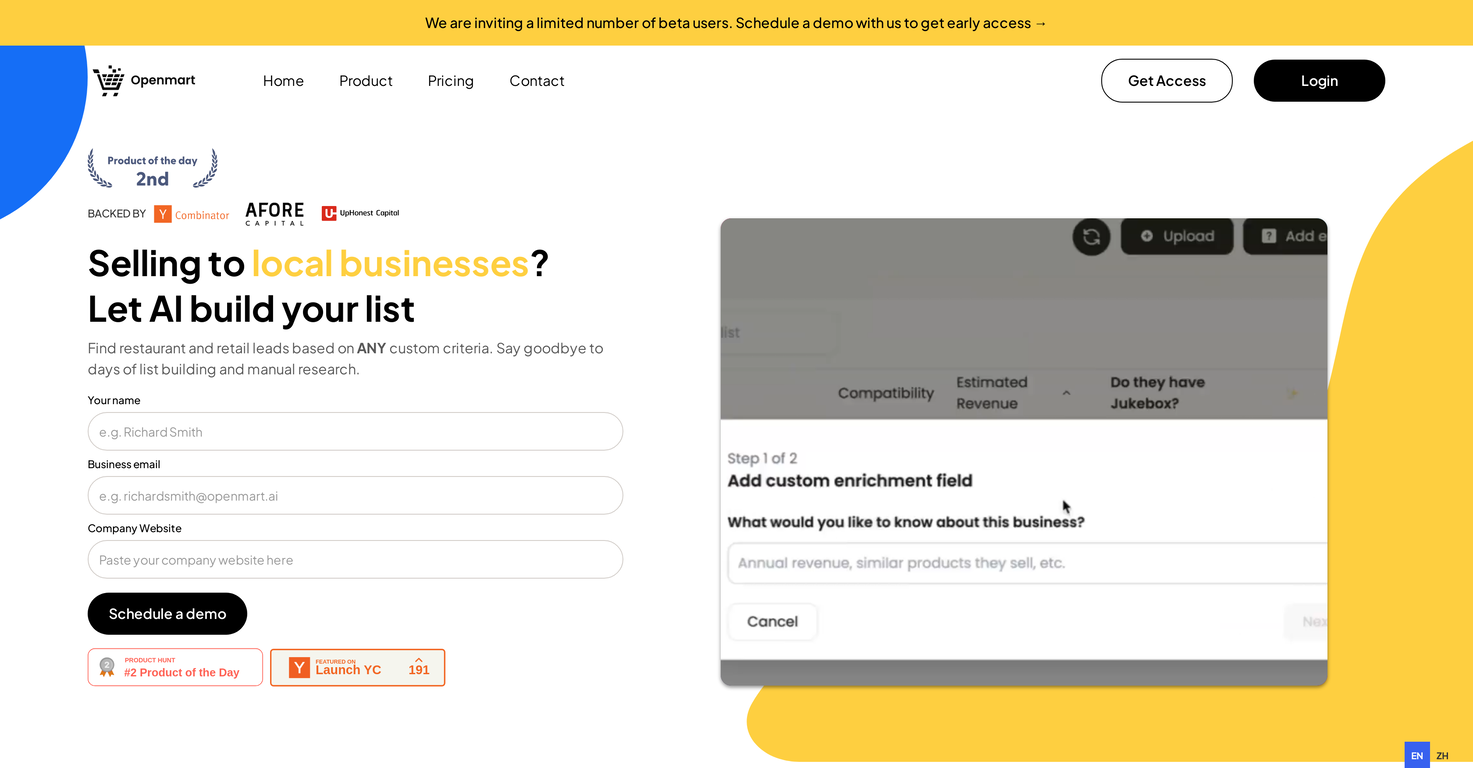The image size is (1473, 768).
Task: Cancel the custom enrichment dialog
Action: [x=772, y=621]
